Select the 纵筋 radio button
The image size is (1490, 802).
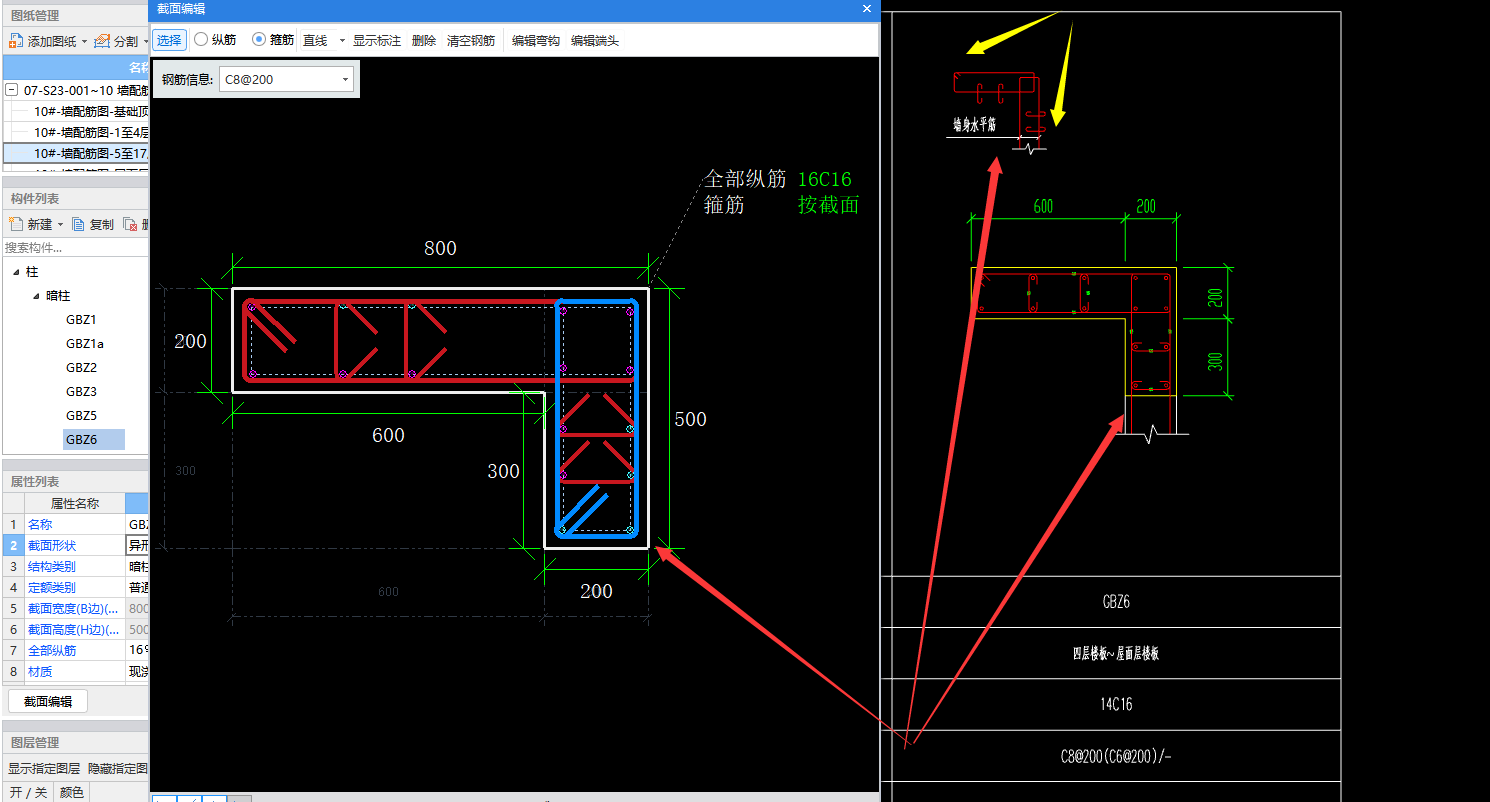pyautogui.click(x=201, y=40)
